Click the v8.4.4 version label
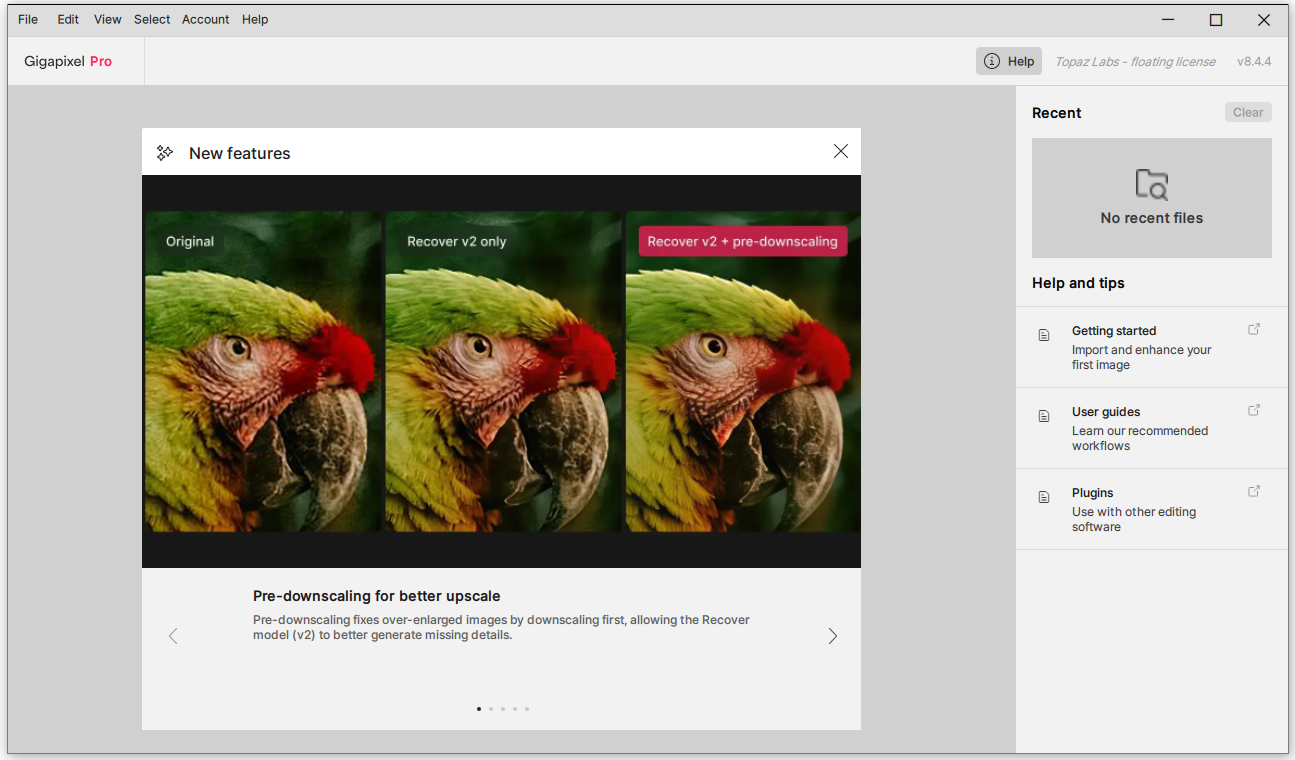 point(1254,62)
